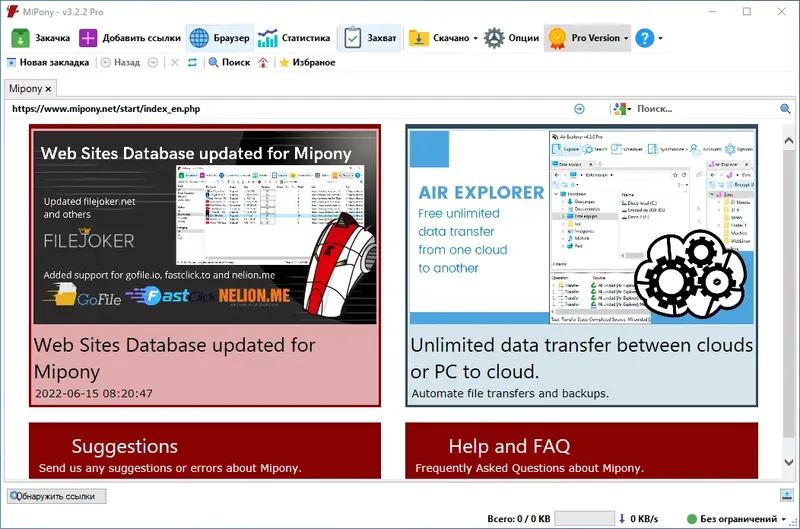Click the forward navigation arrow icon
The height and width of the screenshot is (529, 800).
click(153, 63)
